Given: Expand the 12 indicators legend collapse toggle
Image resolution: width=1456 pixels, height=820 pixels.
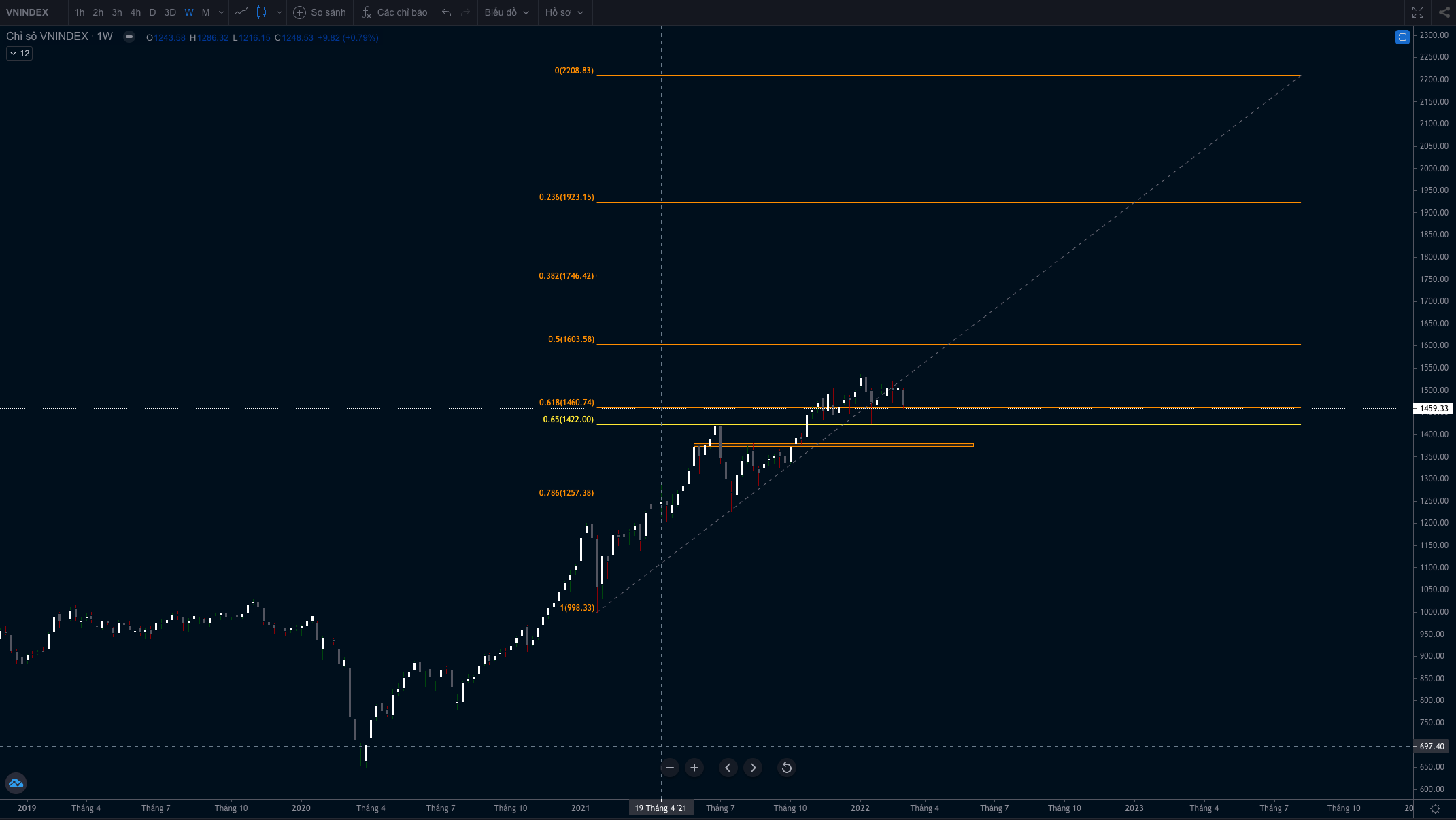Looking at the screenshot, I should click(x=19, y=53).
